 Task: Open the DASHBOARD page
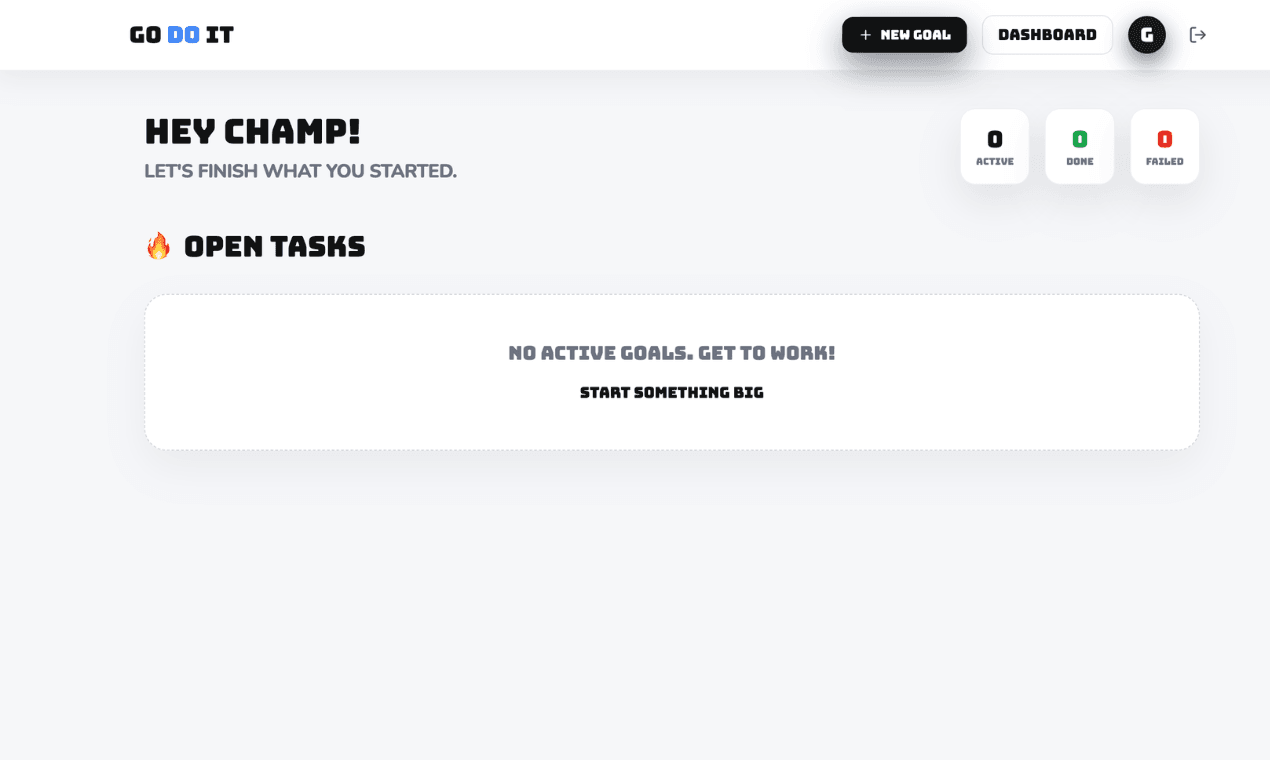pos(1047,34)
